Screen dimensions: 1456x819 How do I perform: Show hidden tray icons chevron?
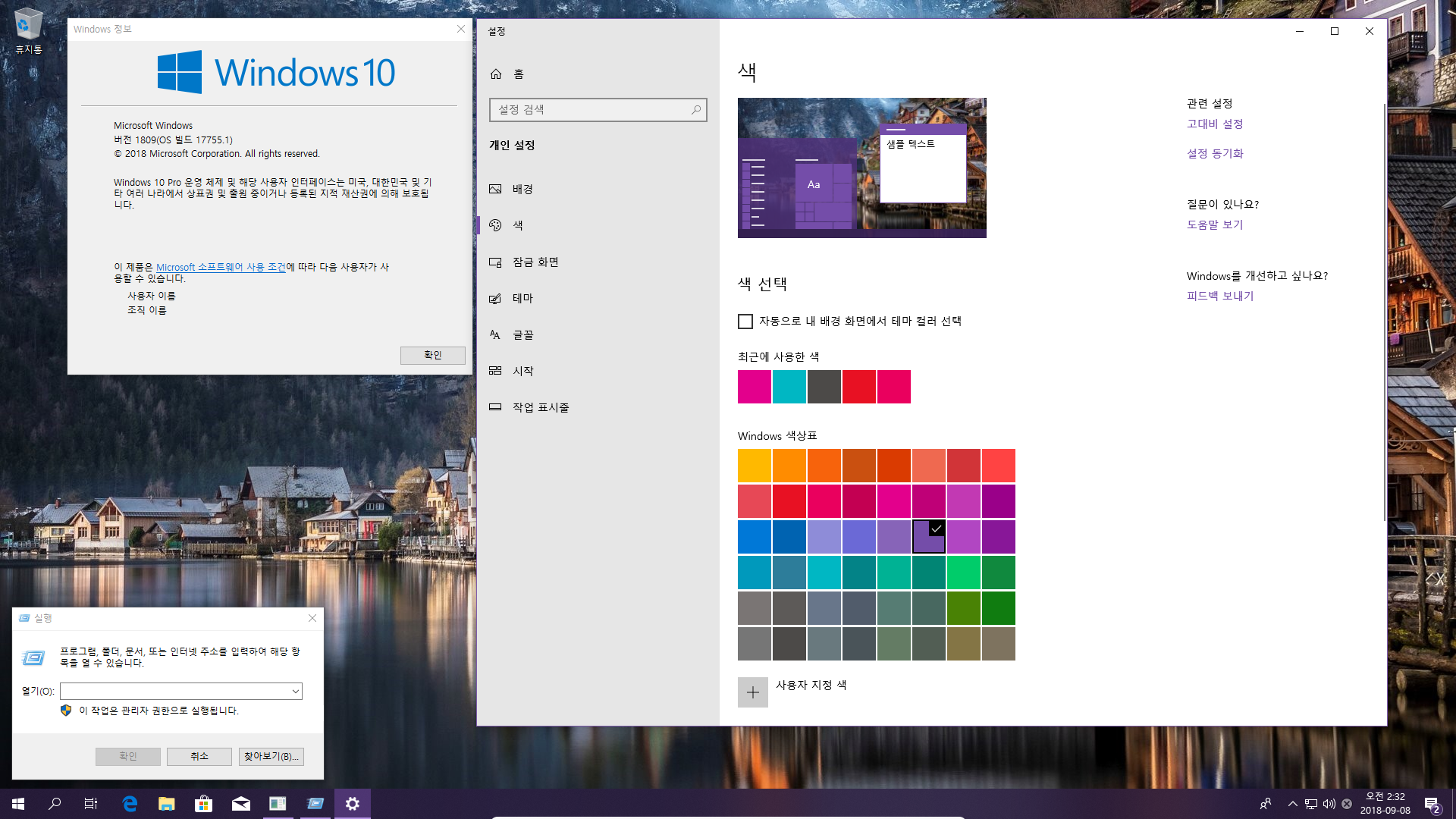click(1292, 804)
